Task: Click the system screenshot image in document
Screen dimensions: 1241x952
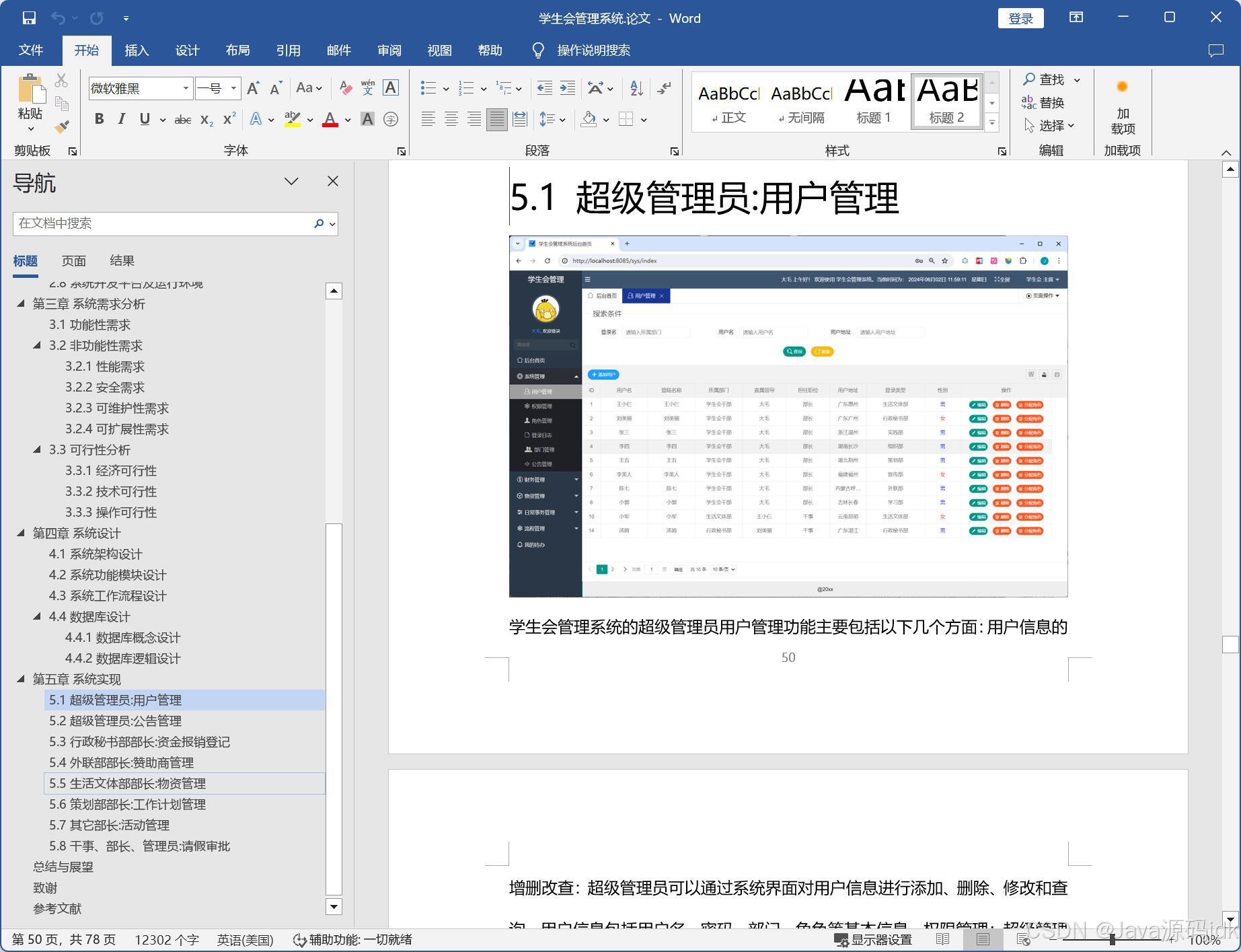Action: (x=788, y=416)
